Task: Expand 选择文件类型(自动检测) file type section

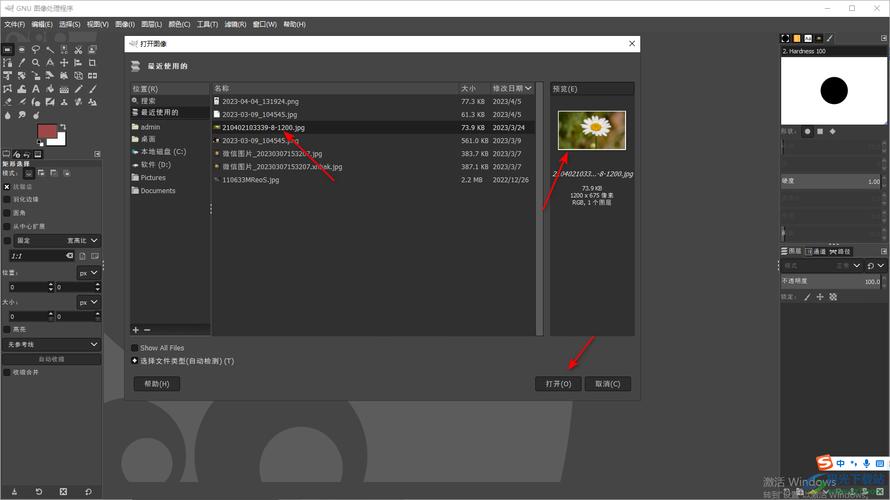Action: point(135,361)
